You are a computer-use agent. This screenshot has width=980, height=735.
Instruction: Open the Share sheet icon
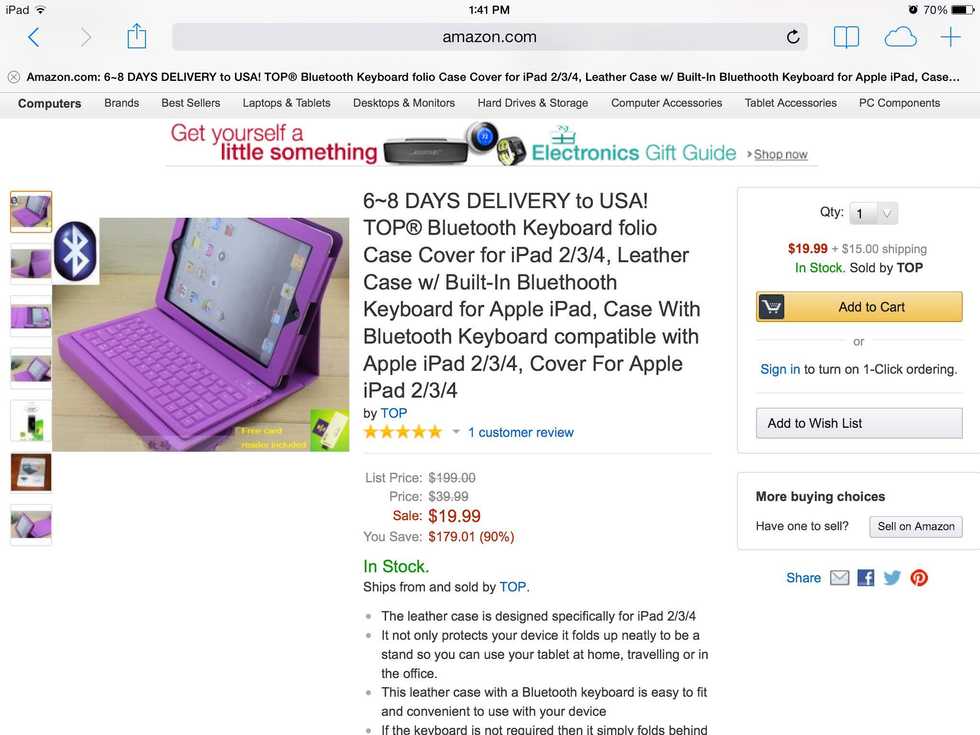136,36
